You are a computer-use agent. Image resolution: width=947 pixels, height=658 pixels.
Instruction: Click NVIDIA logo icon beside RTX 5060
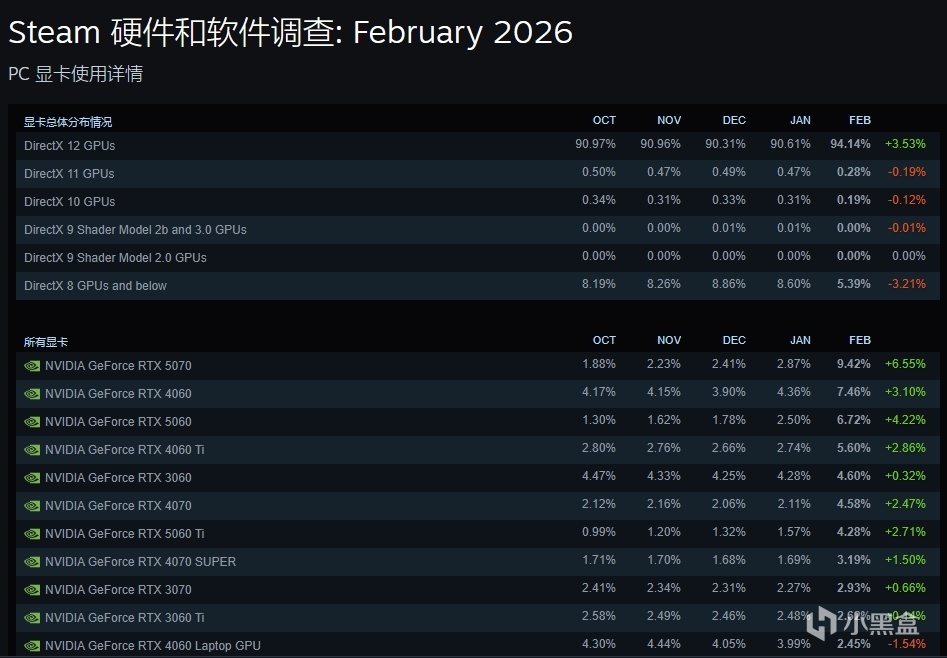[x=32, y=422]
